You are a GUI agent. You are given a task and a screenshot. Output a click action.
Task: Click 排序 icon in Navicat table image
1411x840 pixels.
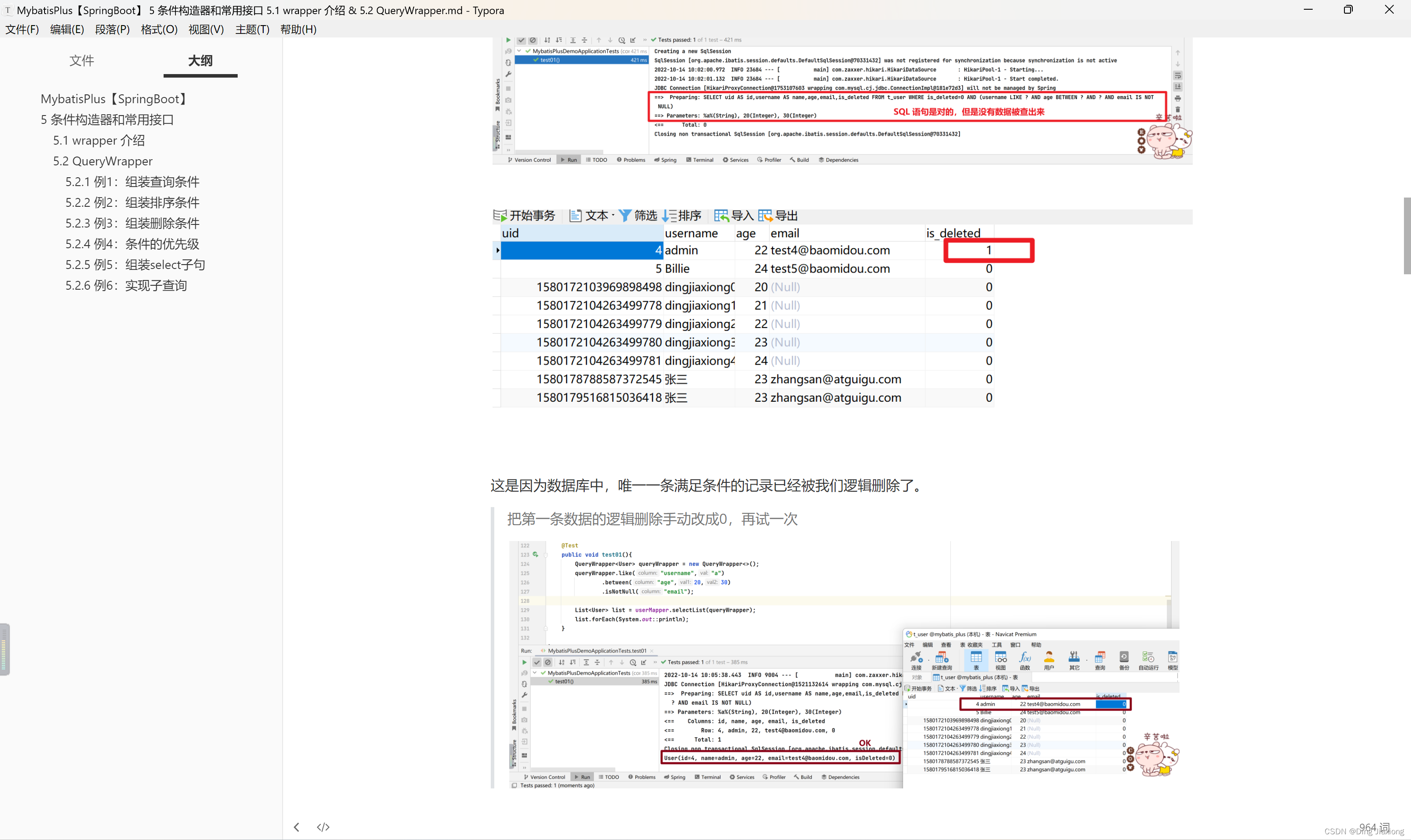pyautogui.click(x=669, y=216)
